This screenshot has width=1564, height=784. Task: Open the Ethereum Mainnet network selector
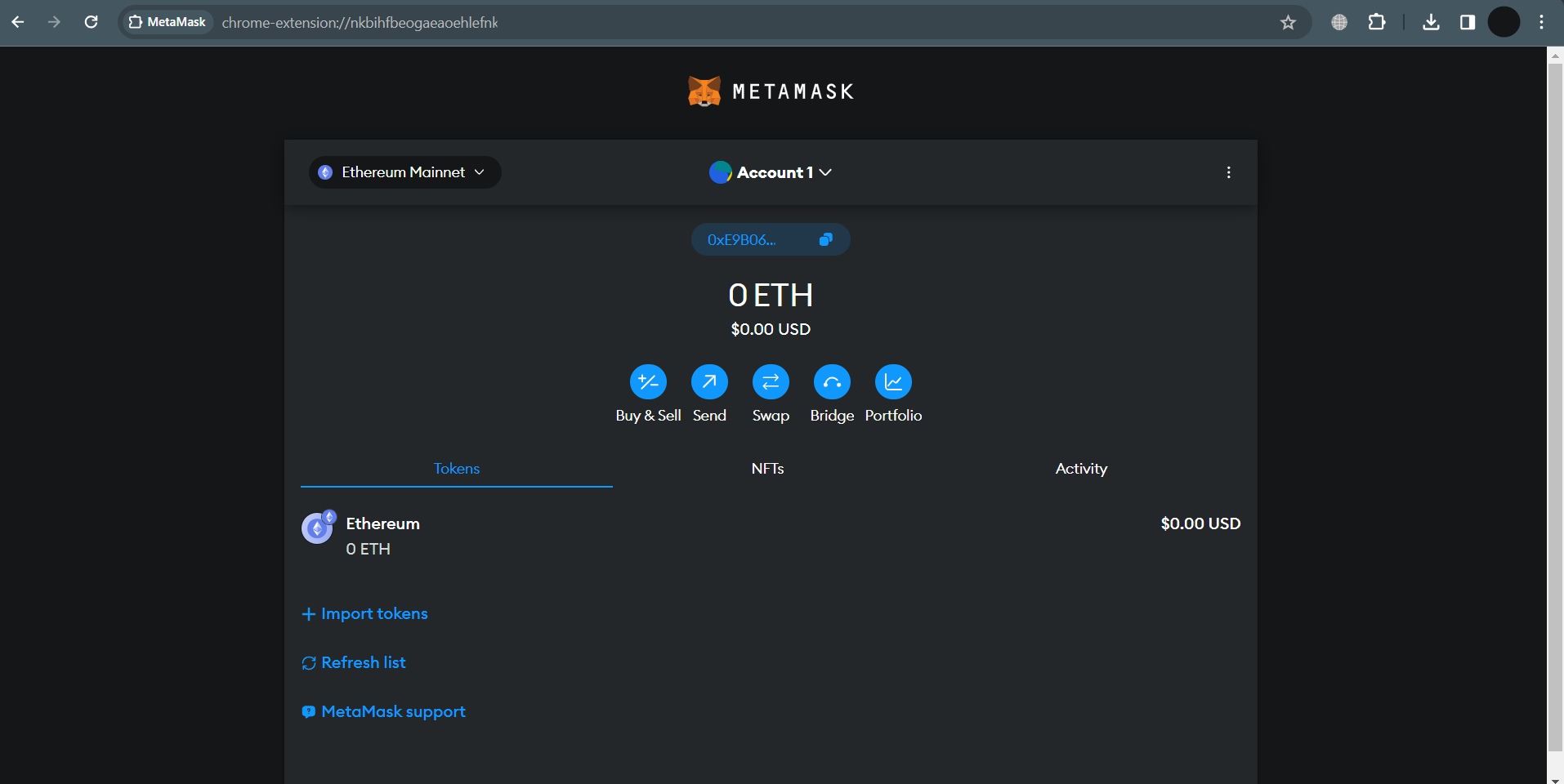pyautogui.click(x=404, y=172)
